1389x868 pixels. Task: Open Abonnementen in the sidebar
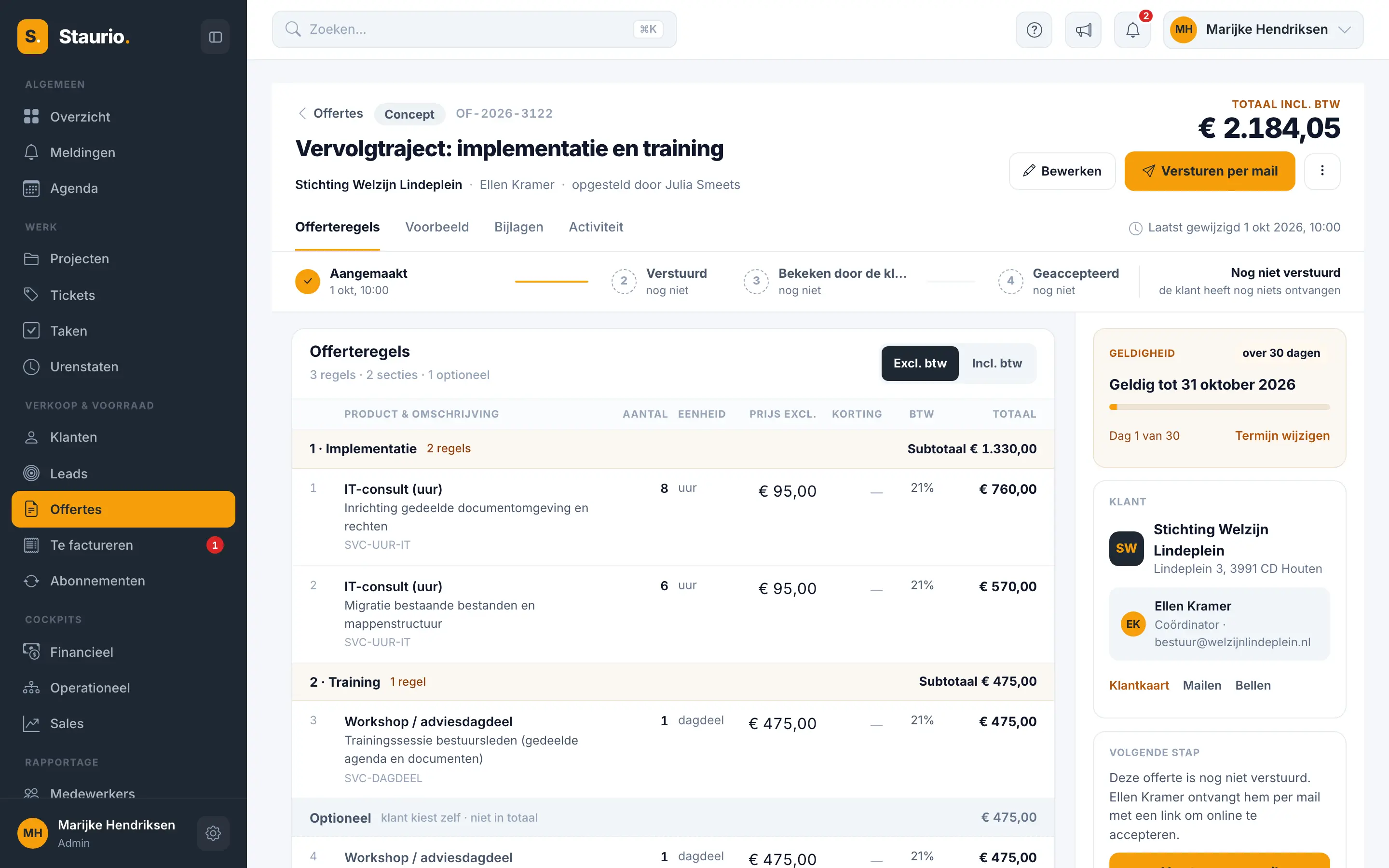click(123, 581)
